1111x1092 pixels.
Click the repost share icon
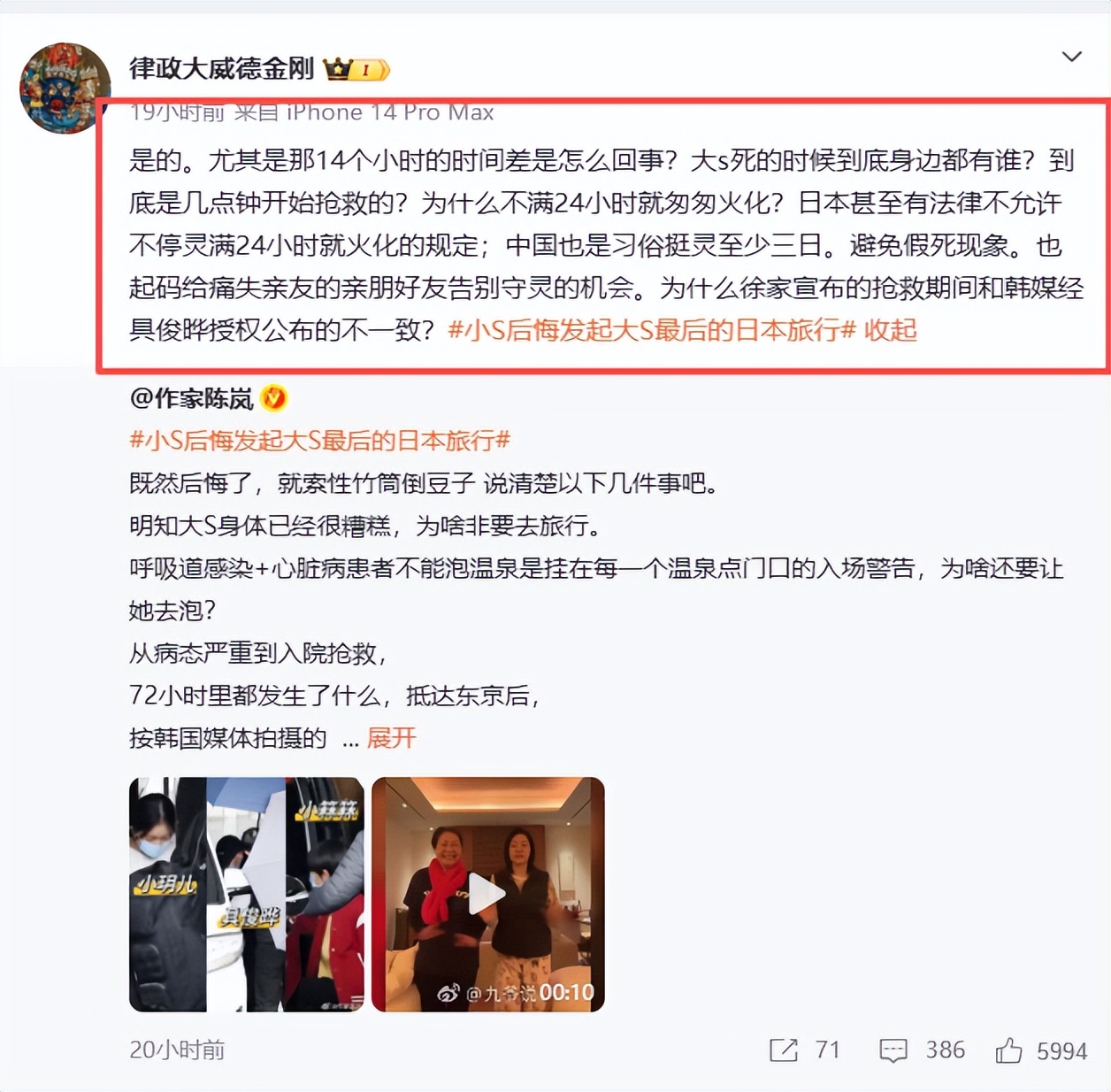(x=783, y=1050)
